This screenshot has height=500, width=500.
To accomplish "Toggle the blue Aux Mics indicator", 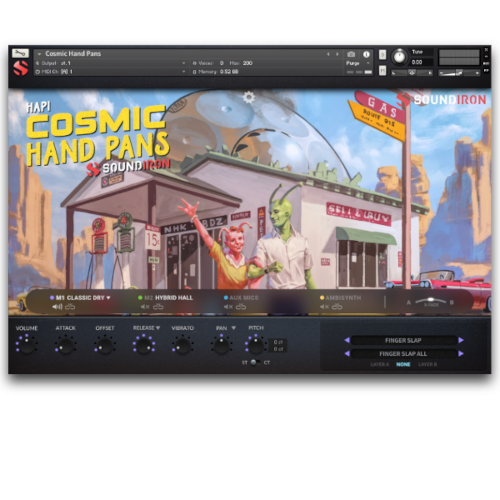I will point(226,298).
